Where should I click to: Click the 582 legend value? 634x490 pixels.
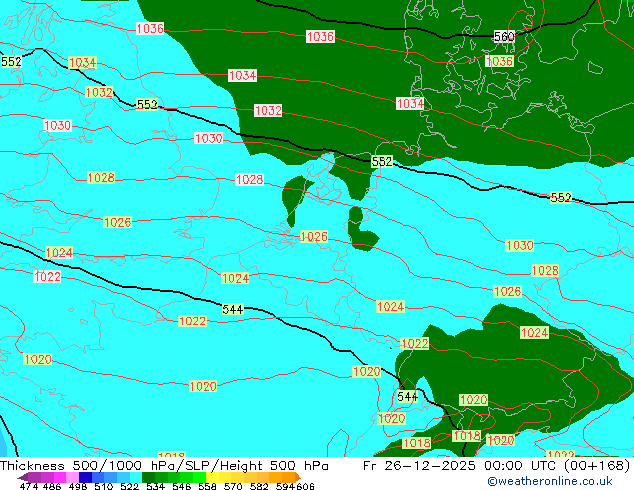[259, 486]
